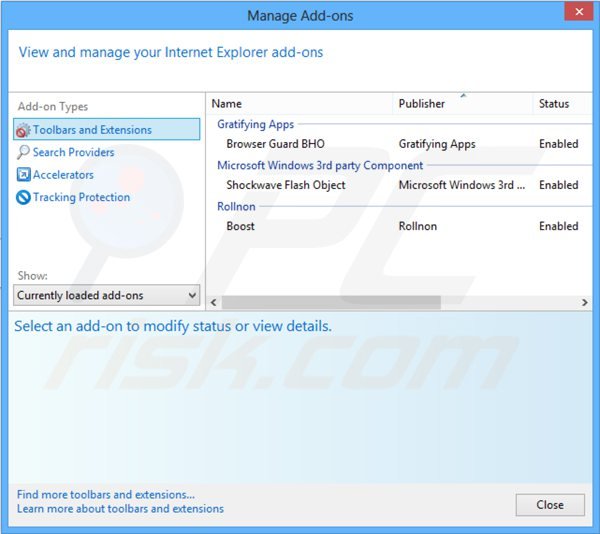600x534 pixels.
Task: Close the Manage Add-ons window via X
Action: [x=579, y=12]
